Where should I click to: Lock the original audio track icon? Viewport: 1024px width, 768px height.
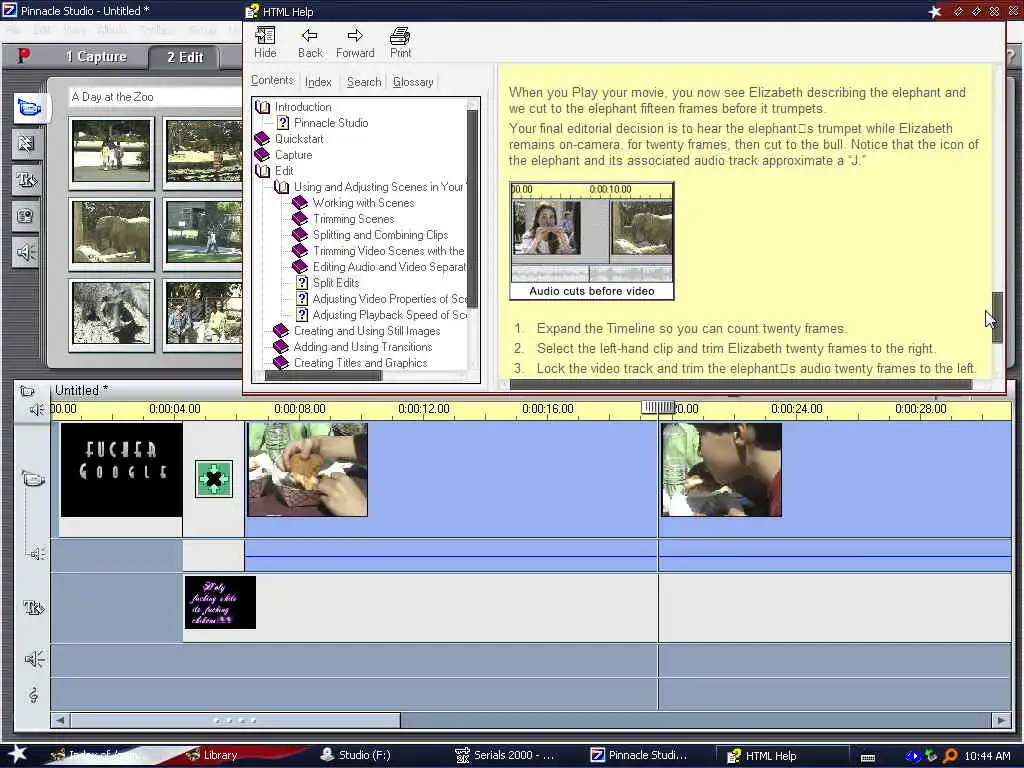click(37, 554)
